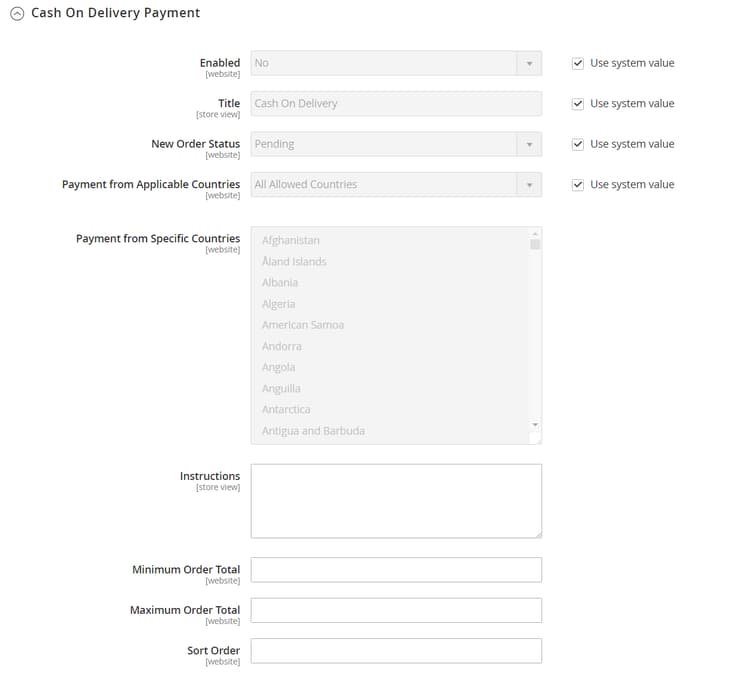Open the Enabled dropdown
Image resolution: width=750 pixels, height=680 pixels.
point(396,63)
